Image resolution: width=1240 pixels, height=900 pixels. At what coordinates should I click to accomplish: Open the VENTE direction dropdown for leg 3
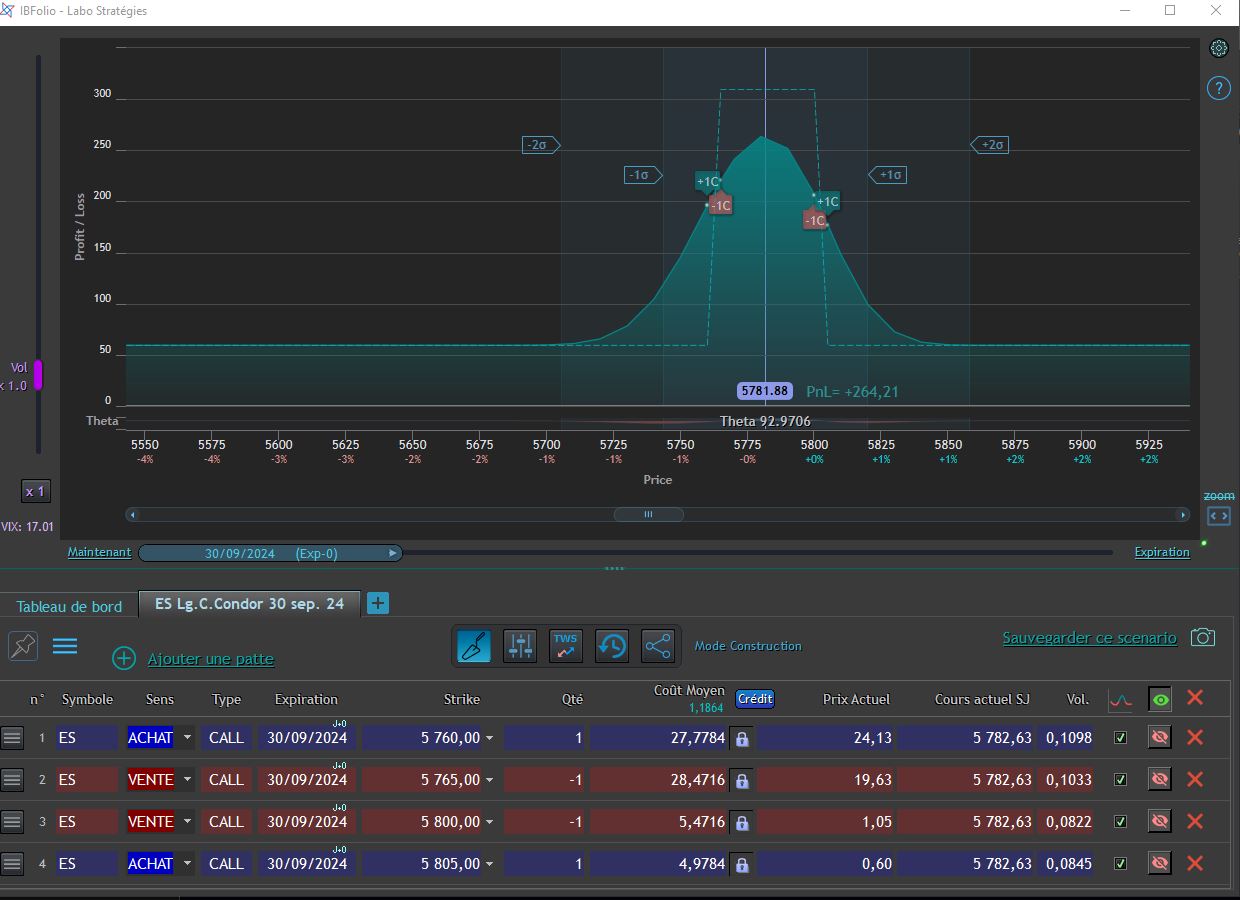tap(187, 822)
